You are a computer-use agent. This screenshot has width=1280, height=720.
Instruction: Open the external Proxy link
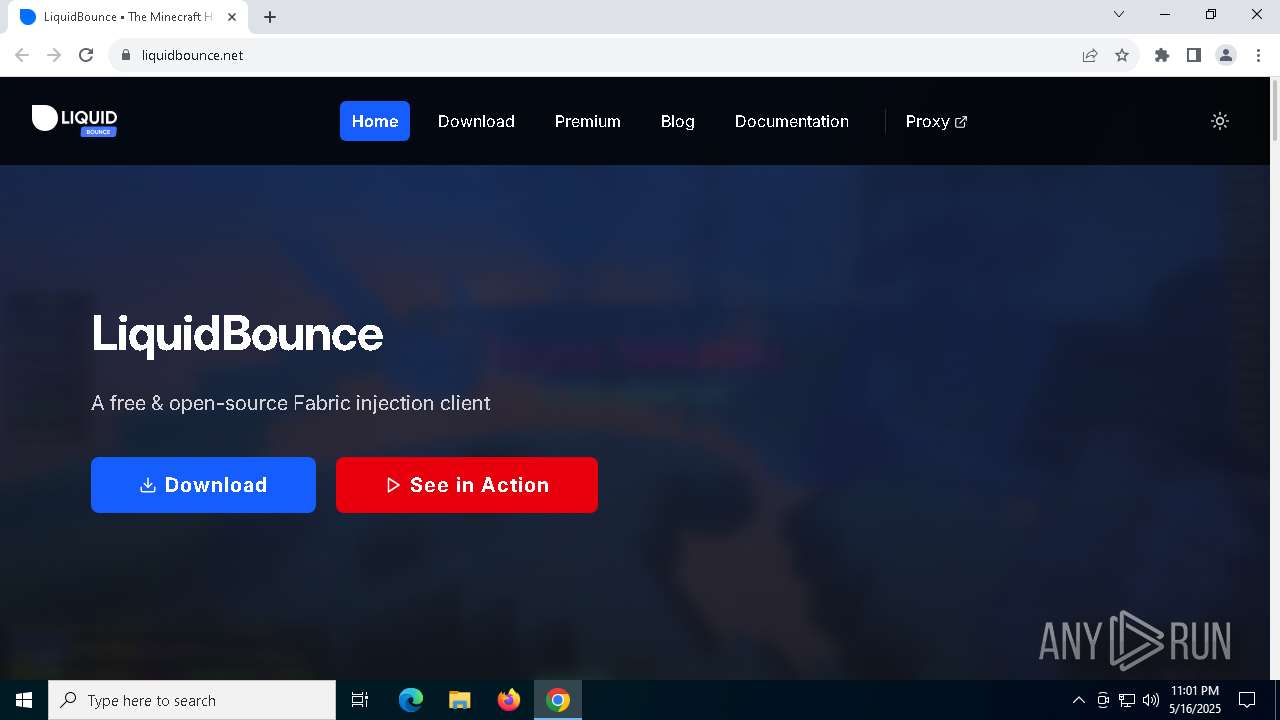click(x=936, y=121)
